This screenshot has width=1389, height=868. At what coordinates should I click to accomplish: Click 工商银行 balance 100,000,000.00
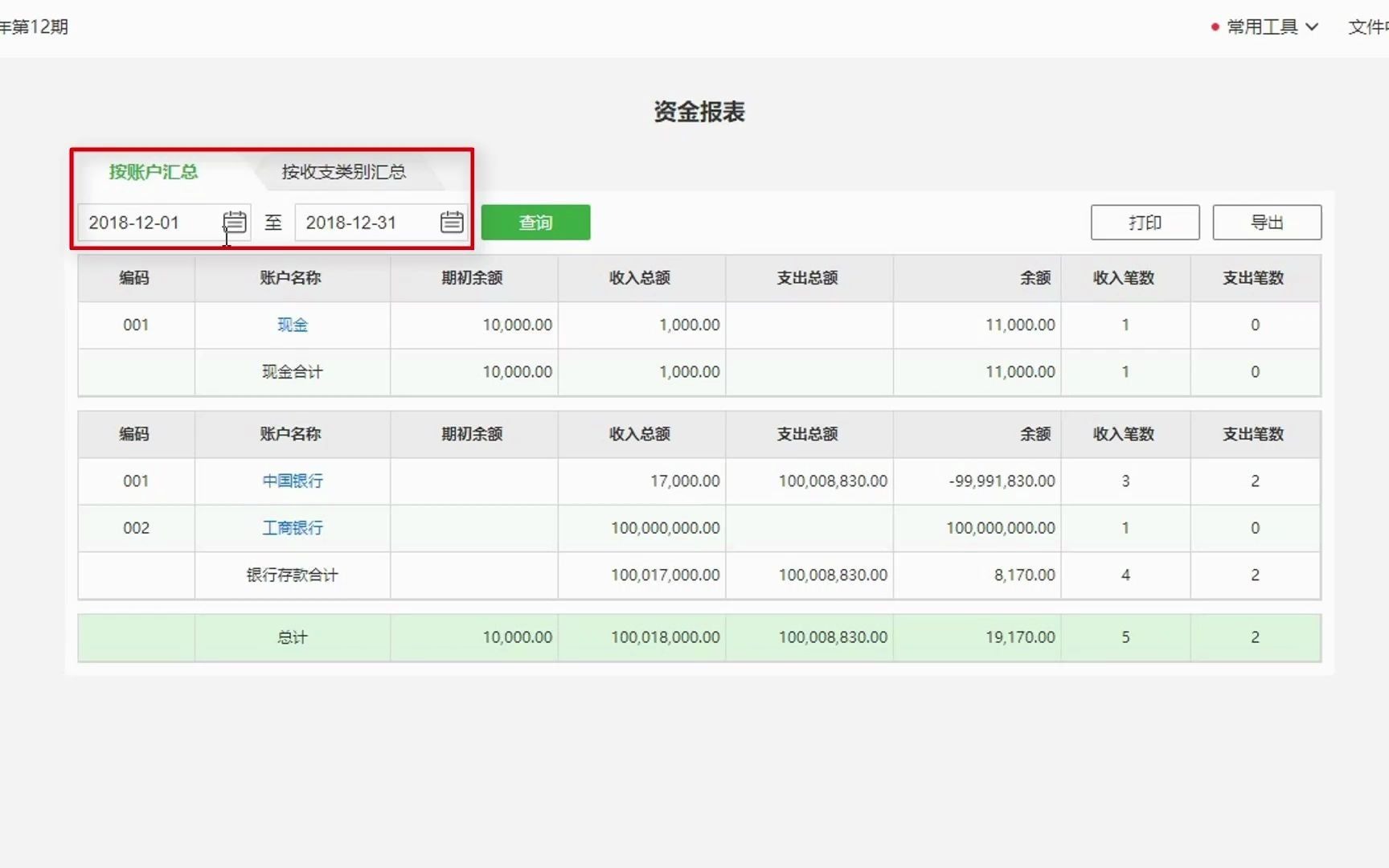[1001, 528]
